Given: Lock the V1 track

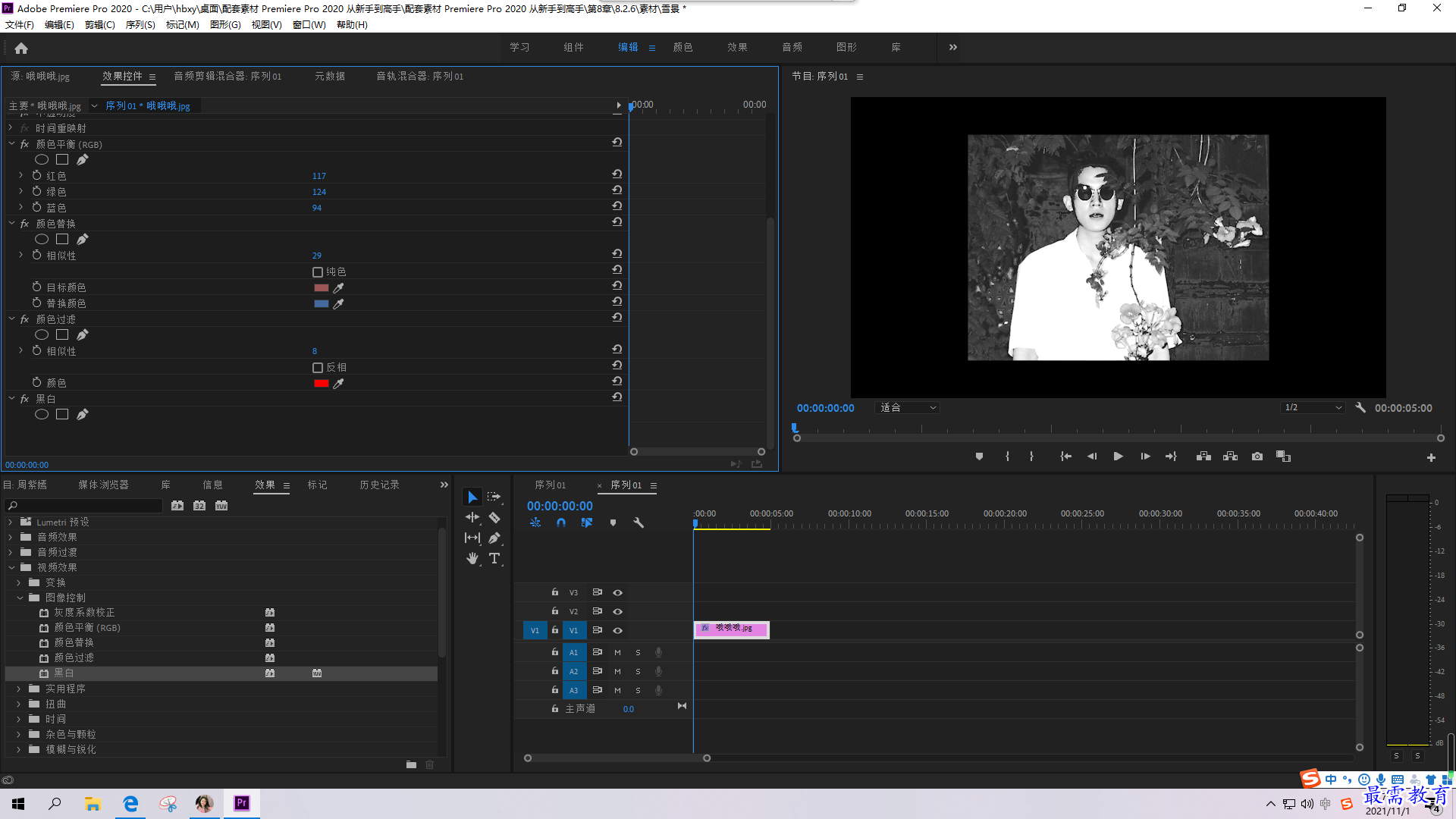Looking at the screenshot, I should click(x=555, y=630).
